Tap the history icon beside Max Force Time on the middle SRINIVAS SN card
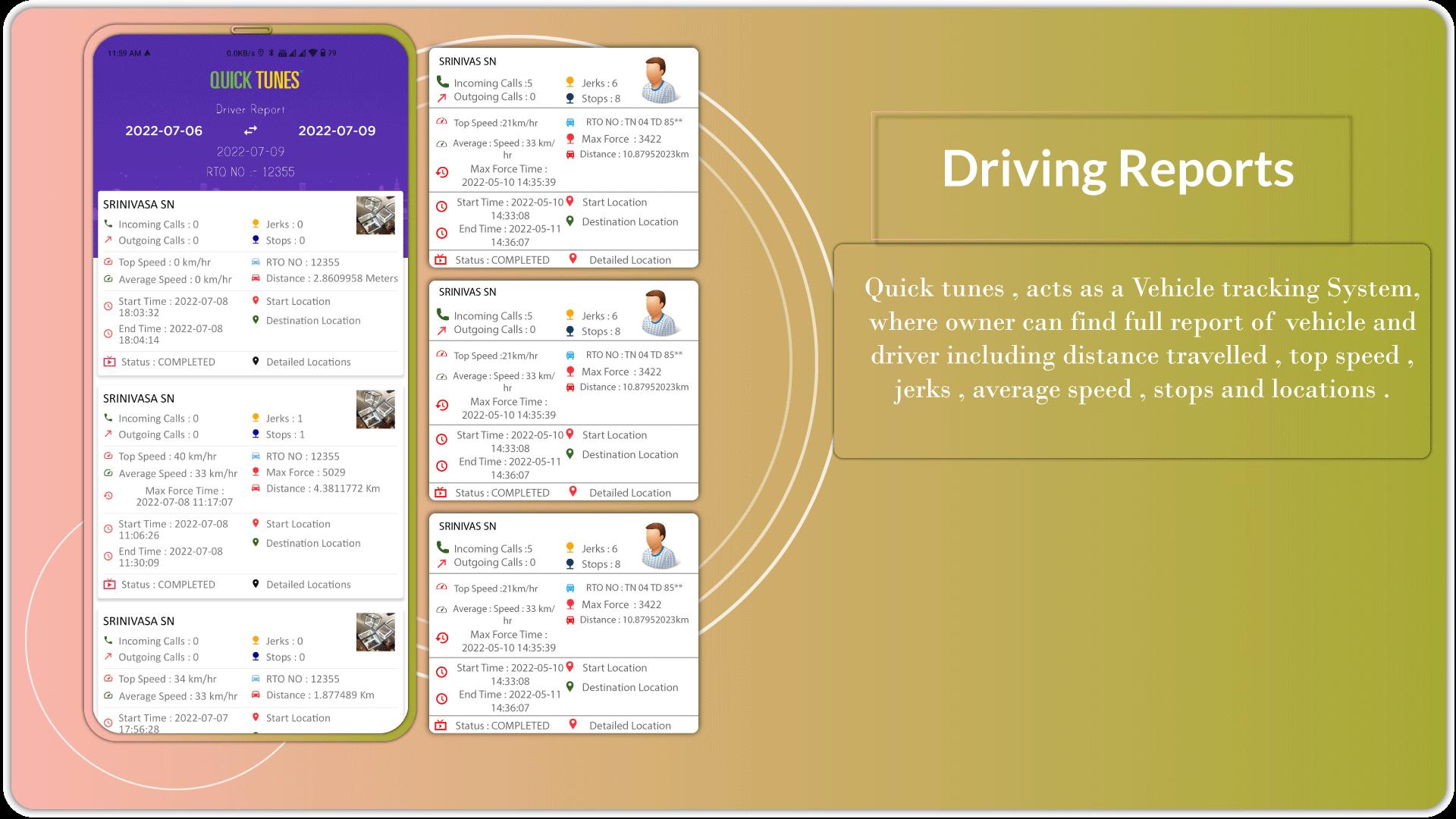This screenshot has height=819, width=1456. 442,406
